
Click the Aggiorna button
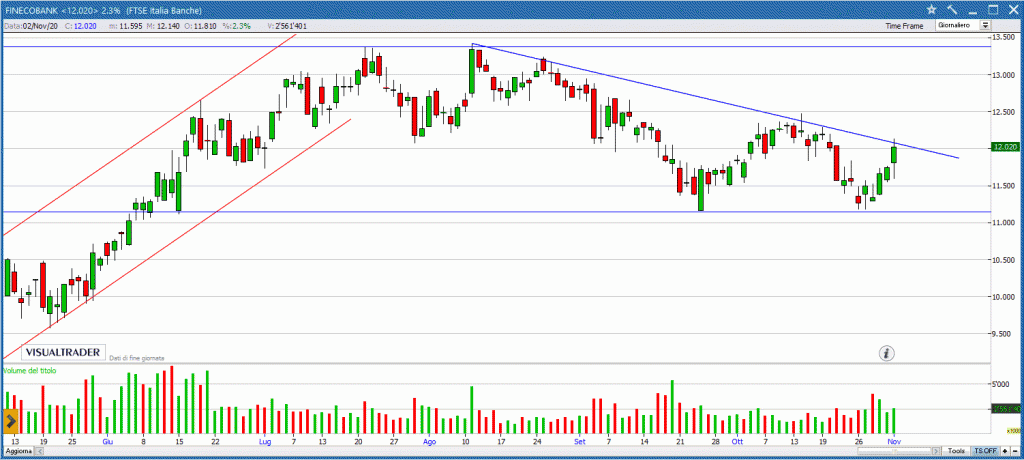[x=18, y=452]
